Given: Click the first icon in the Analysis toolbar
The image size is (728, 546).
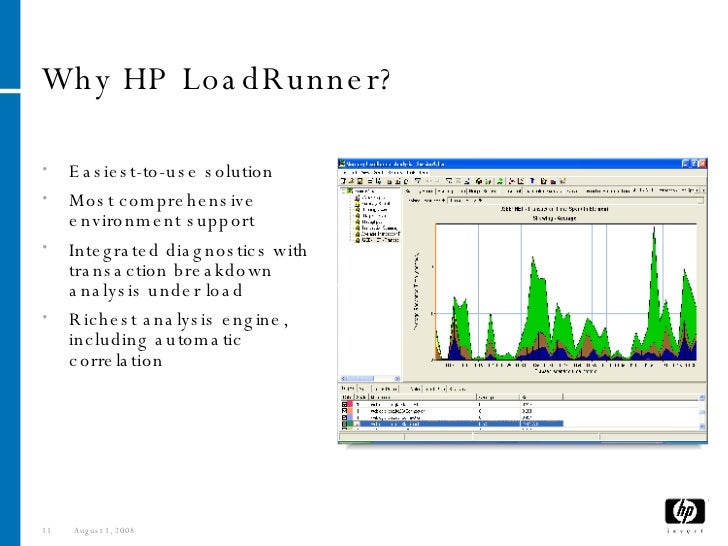Looking at the screenshot, I should pos(343,181).
